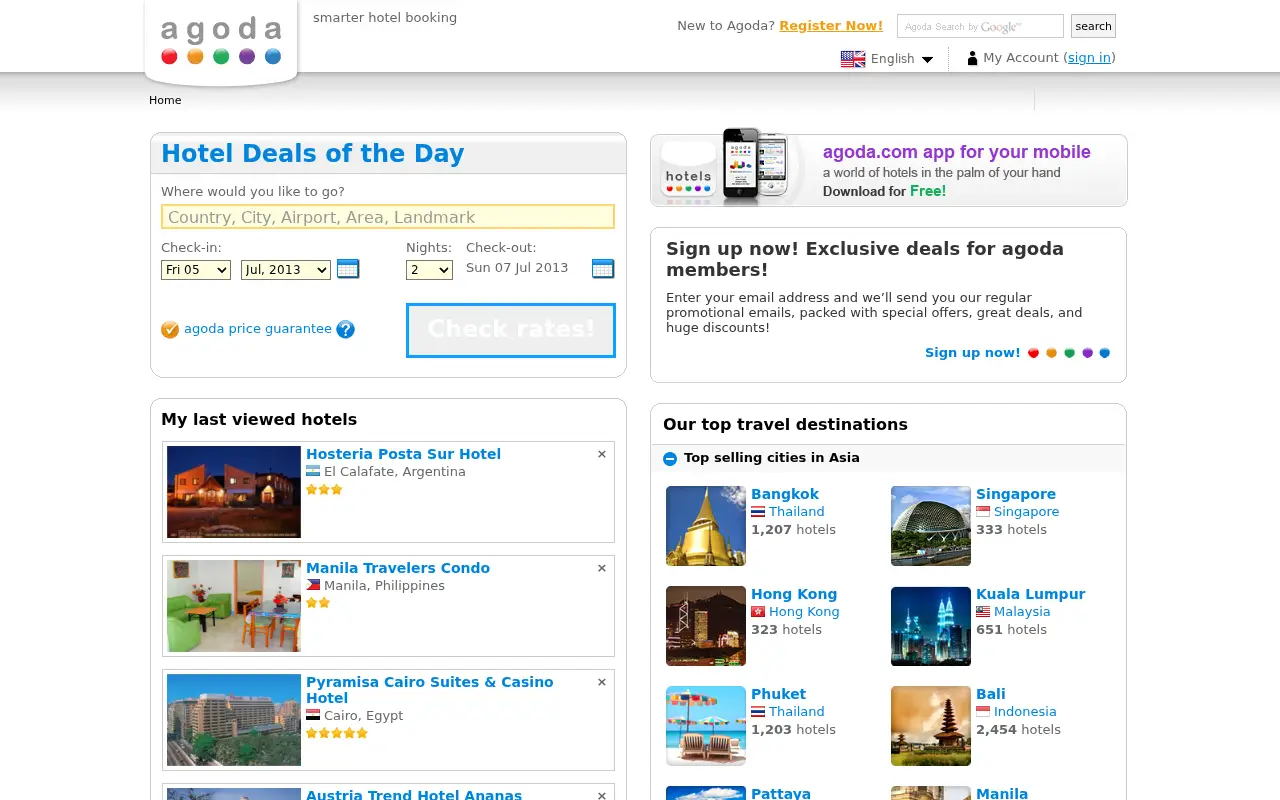Click Thailand country link under Bangkok
Screen dimensions: 1280x800
797,512
